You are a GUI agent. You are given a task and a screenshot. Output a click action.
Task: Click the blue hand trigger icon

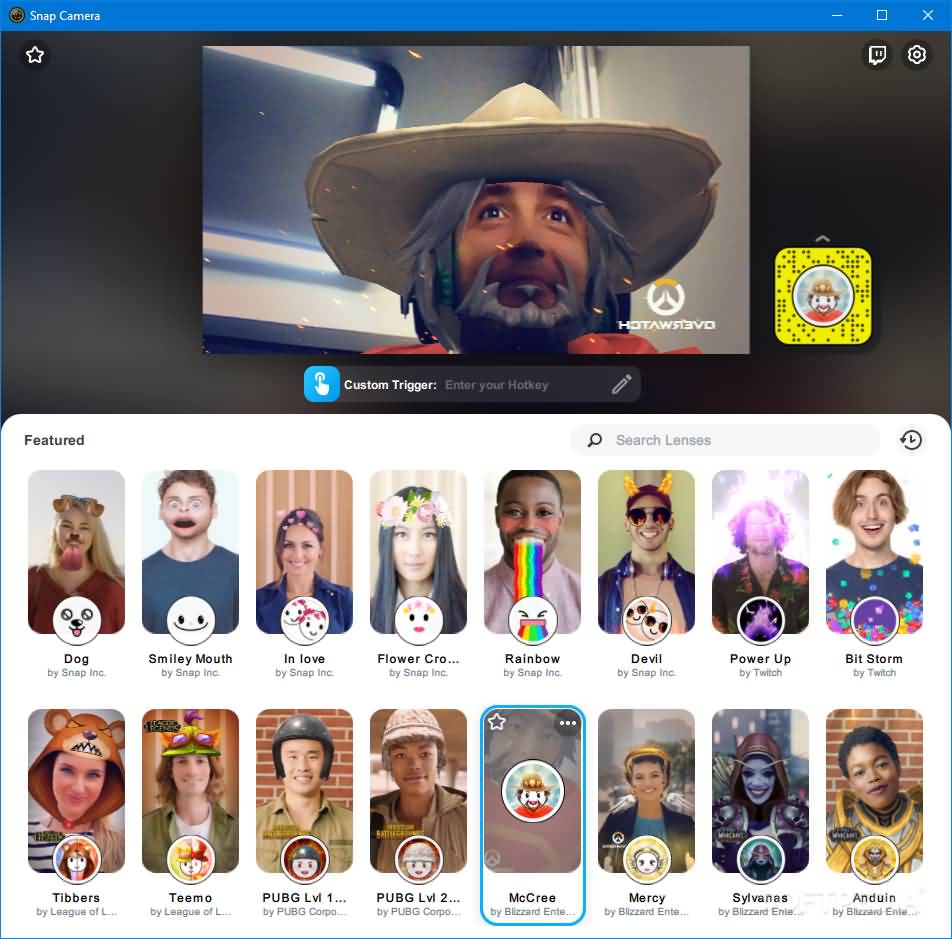point(322,384)
